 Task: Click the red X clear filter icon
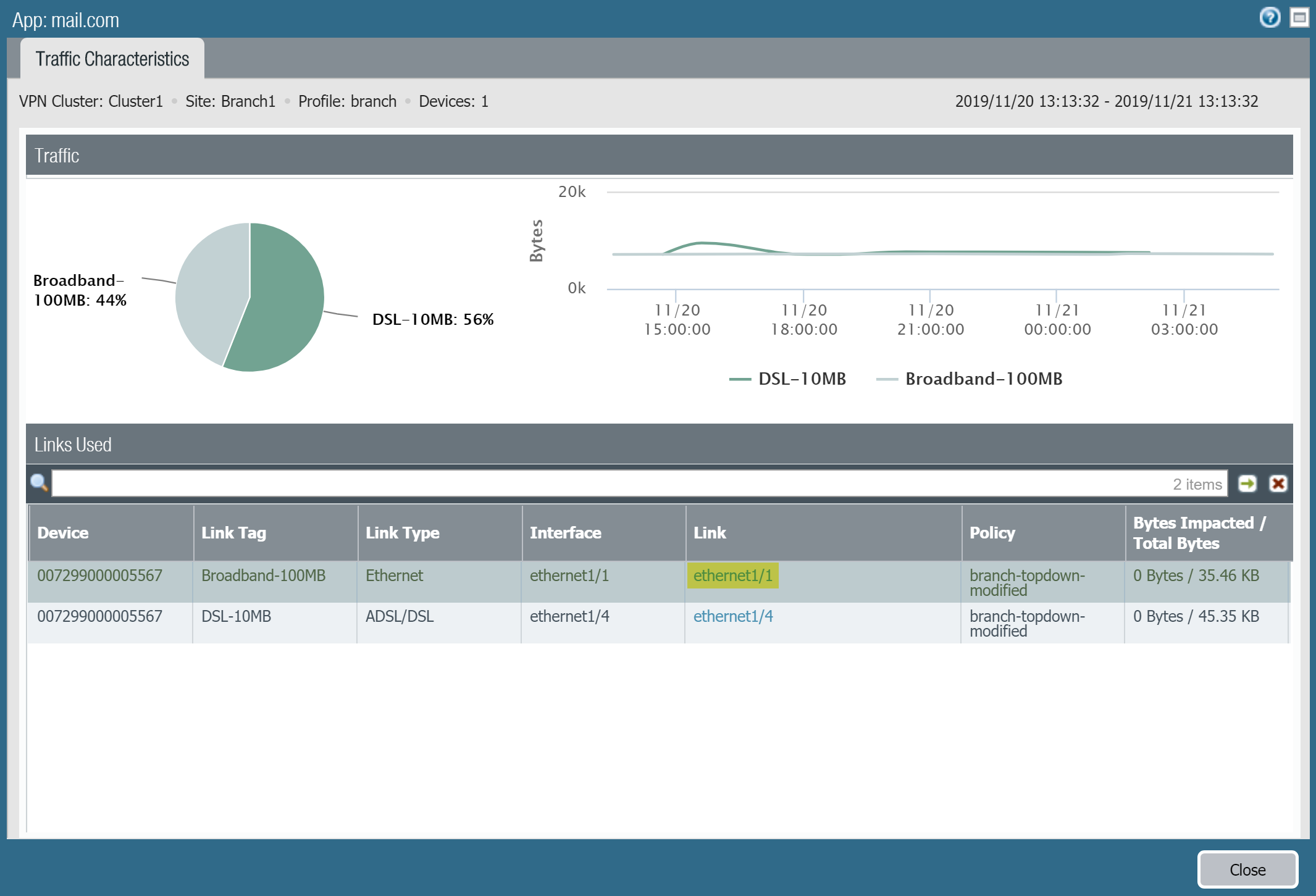click(x=1278, y=484)
